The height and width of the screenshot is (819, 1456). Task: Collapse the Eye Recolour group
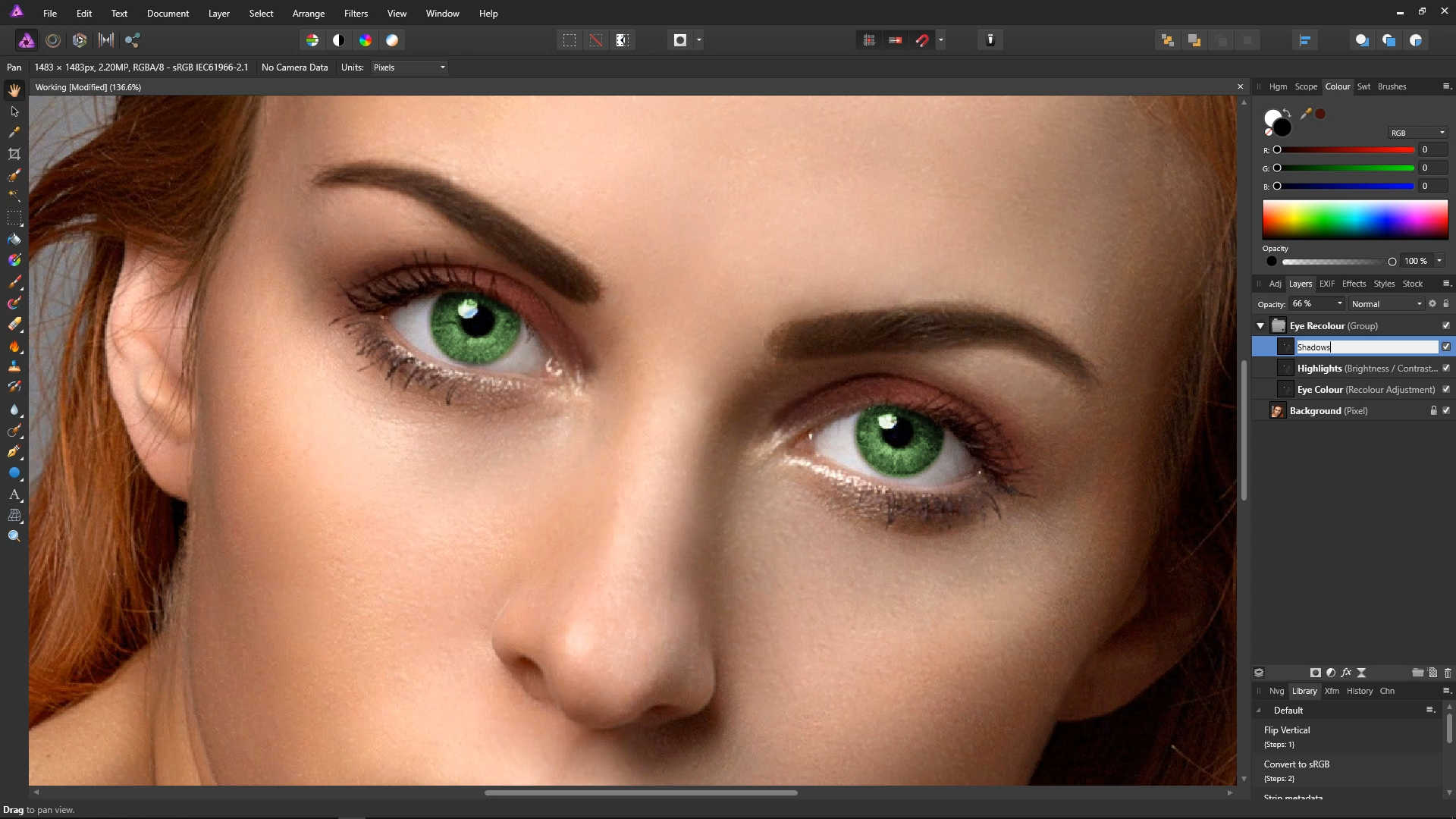pos(1260,326)
